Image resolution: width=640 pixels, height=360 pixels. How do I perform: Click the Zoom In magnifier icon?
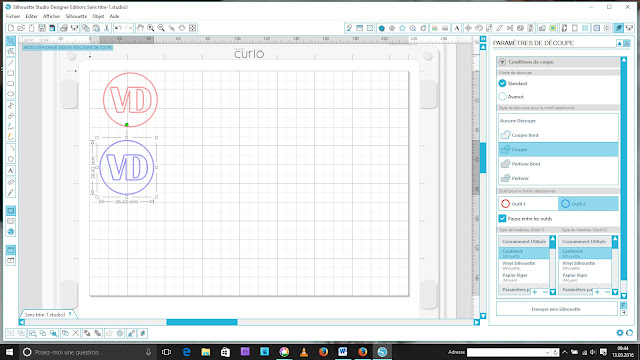click(x=151, y=28)
